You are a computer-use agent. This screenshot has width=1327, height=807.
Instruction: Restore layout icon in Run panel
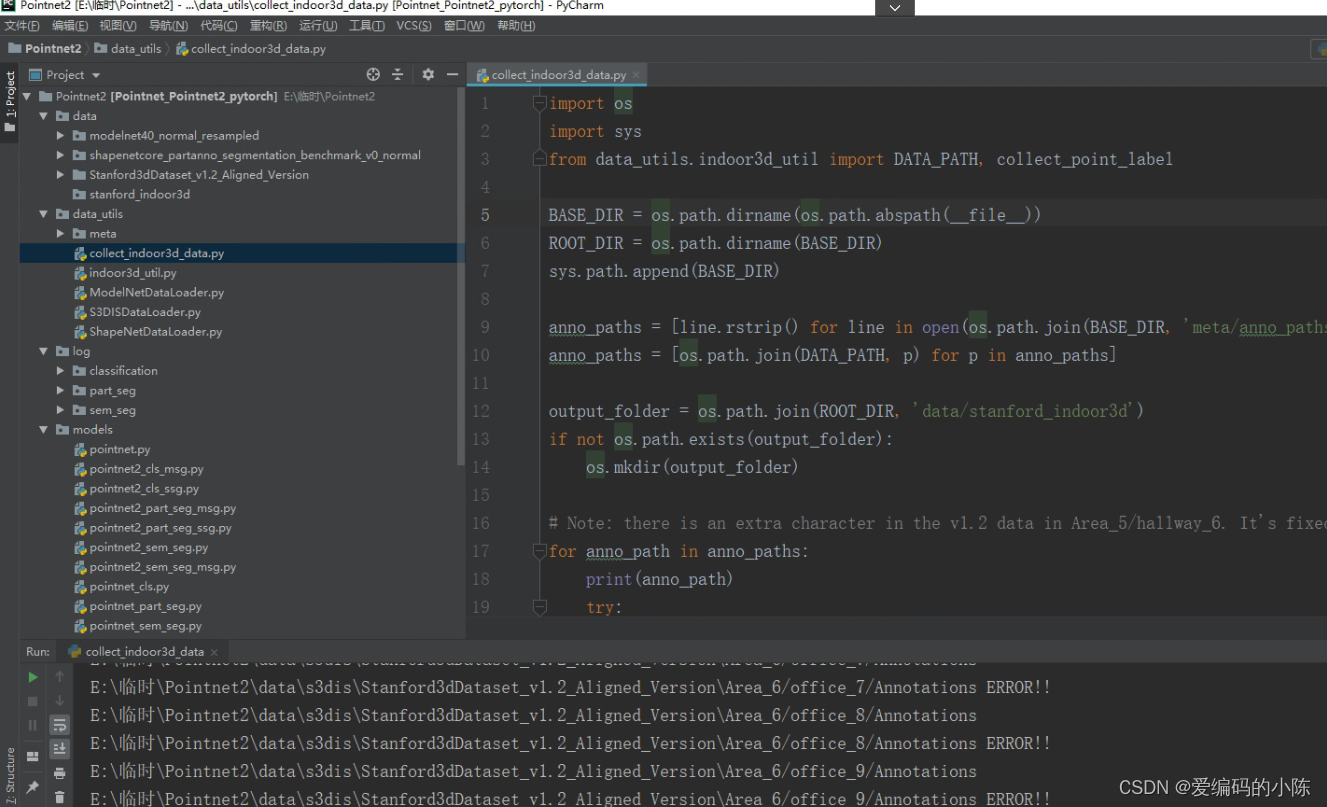point(33,756)
